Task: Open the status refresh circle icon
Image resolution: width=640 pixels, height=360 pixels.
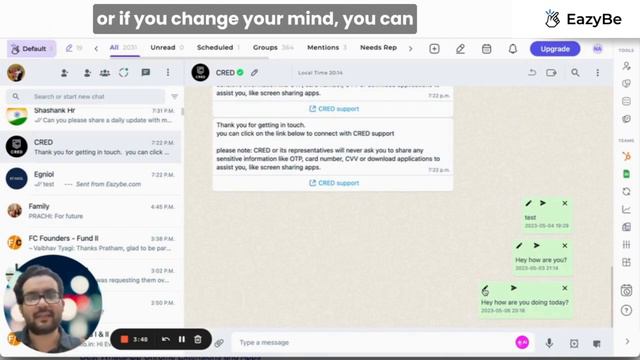Action: [x=124, y=73]
